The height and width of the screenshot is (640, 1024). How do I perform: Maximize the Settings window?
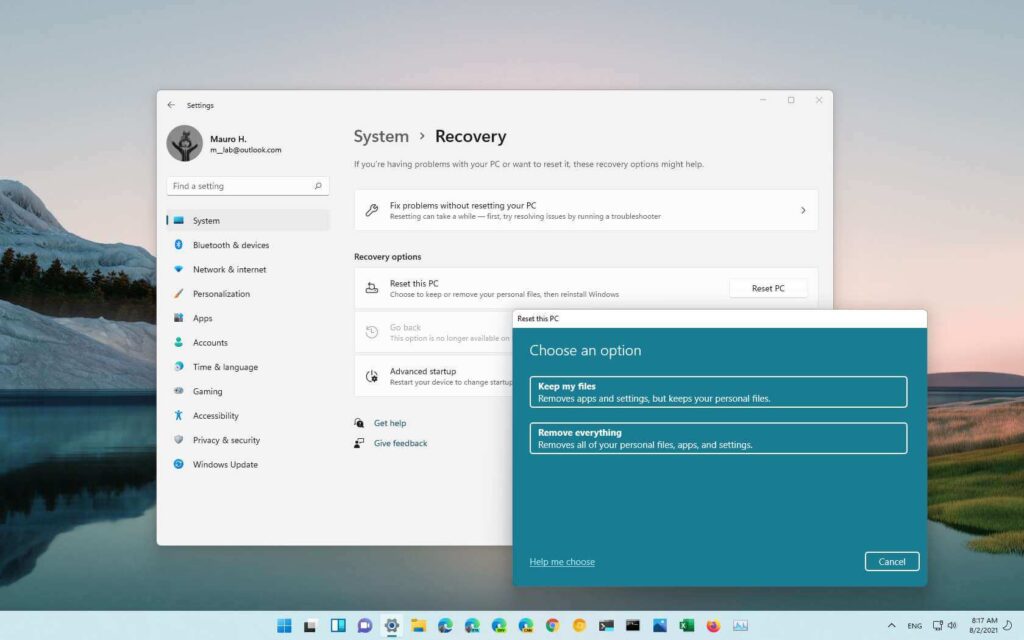pos(791,100)
